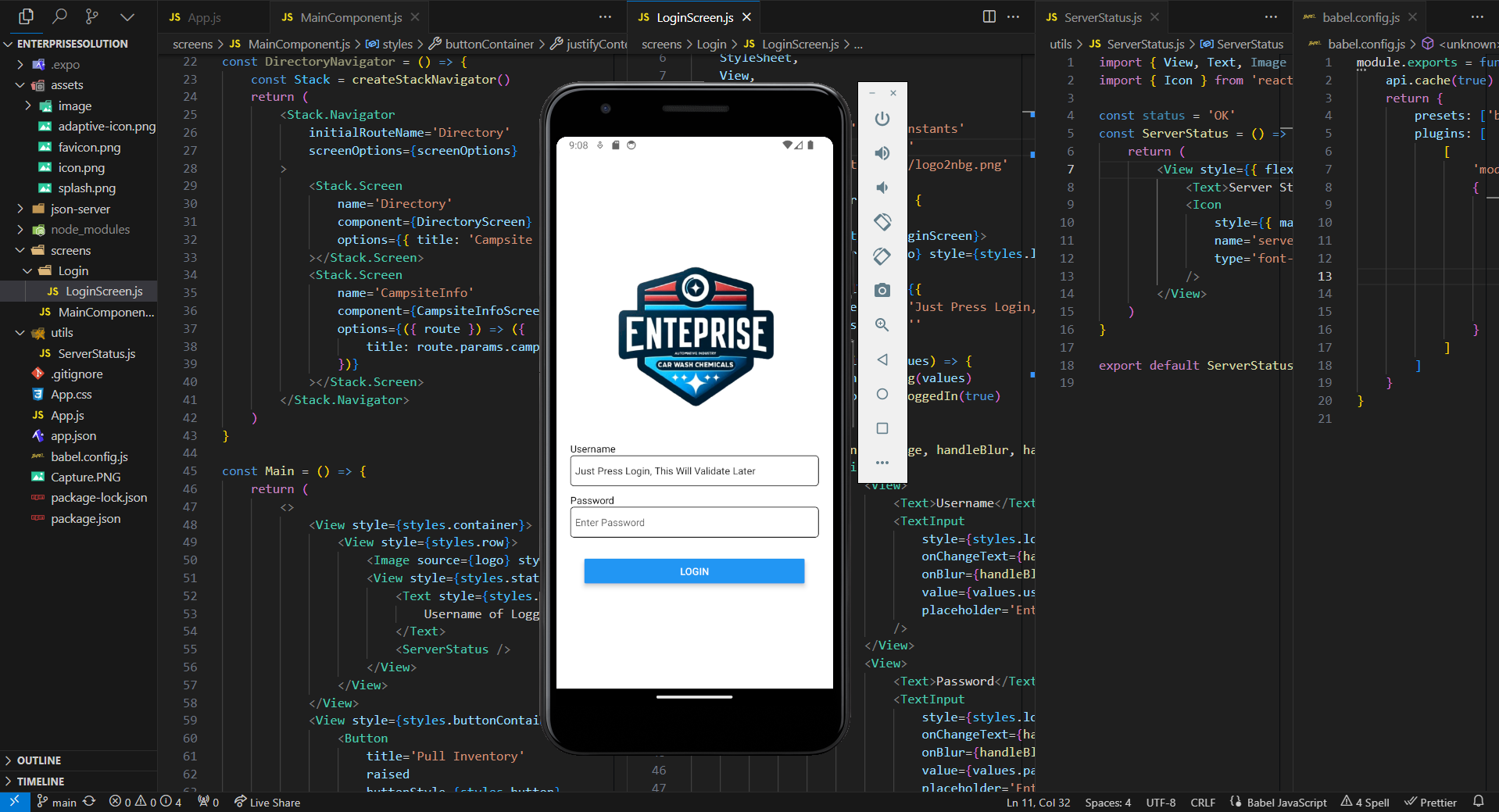Screen dimensions: 1499x812
Task: Open Source Control in the activity bar
Action: pos(92,16)
